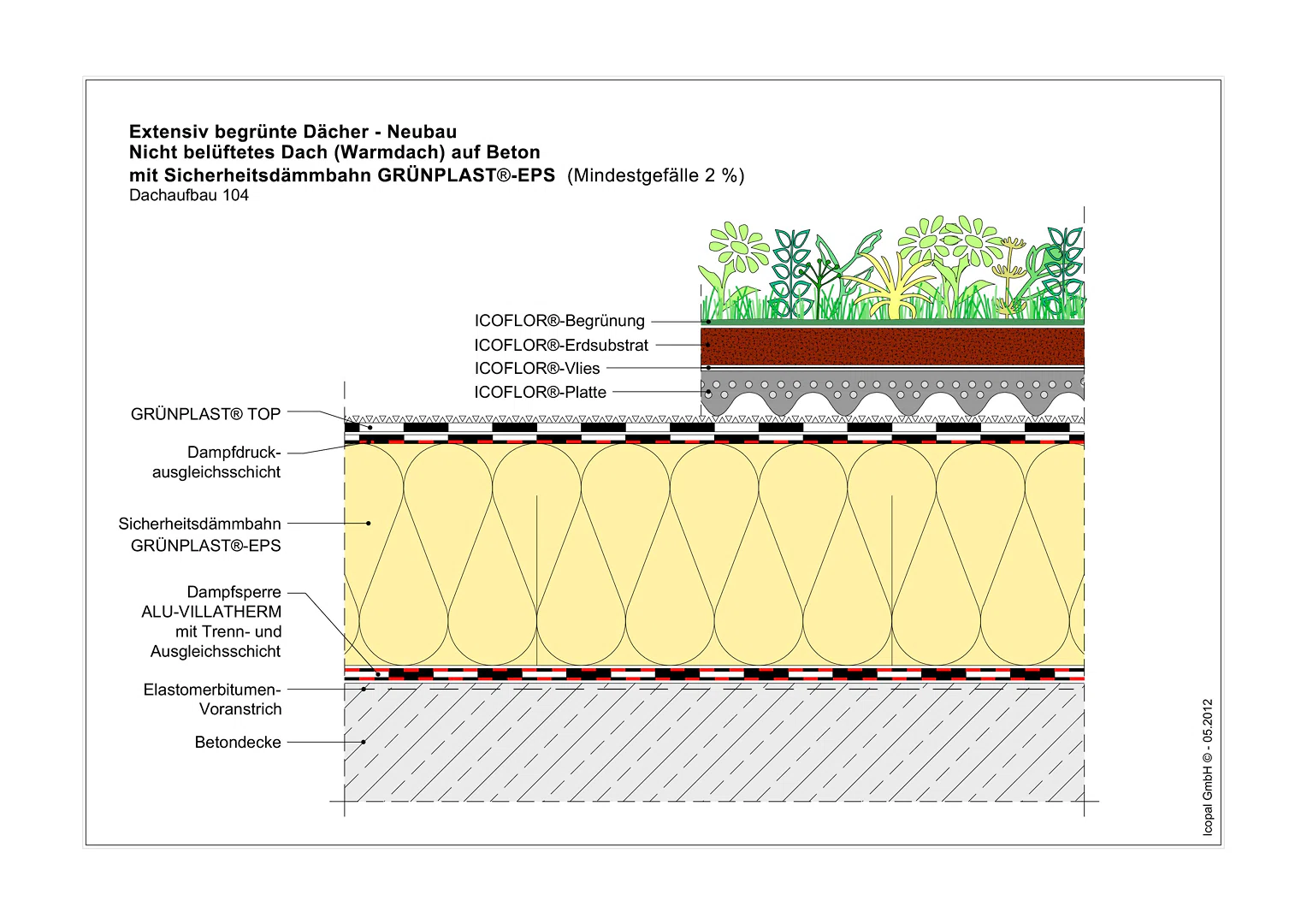This screenshot has width=1307, height=924.
Task: Click the label "Betondecke"
Action: coord(238,743)
